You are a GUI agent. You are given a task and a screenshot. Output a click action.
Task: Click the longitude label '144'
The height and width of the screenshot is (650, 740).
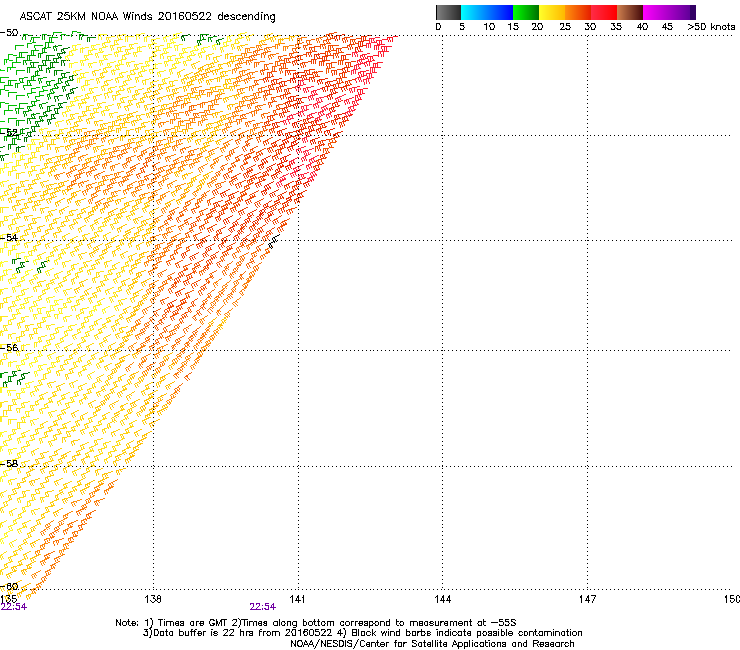[442, 599]
